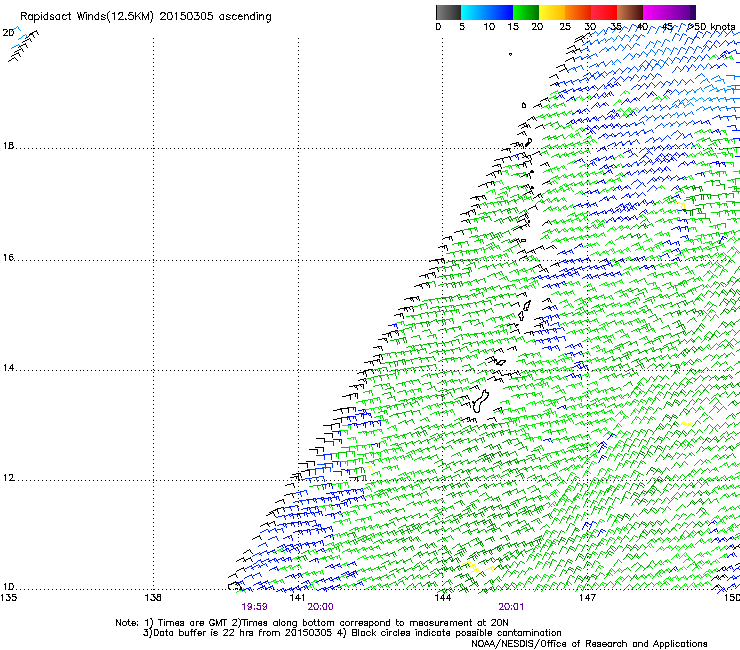740x650 pixels.
Task: Select the 20:00 swath time marker
Action: [320, 607]
